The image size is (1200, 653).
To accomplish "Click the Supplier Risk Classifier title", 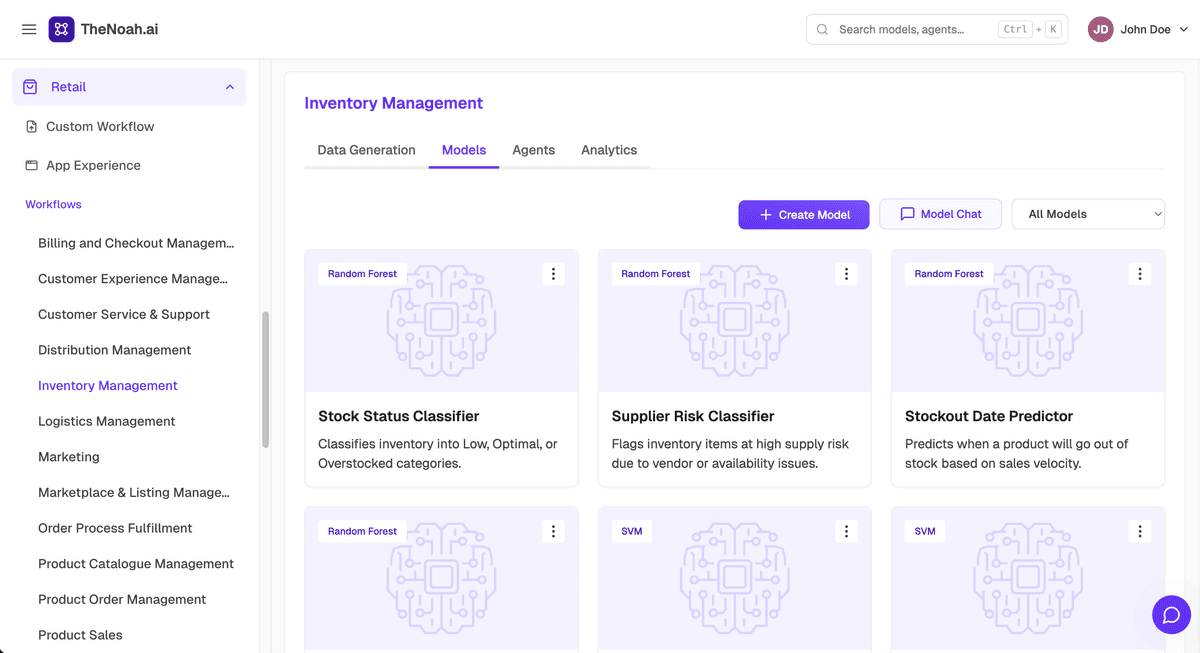I will click(x=693, y=416).
